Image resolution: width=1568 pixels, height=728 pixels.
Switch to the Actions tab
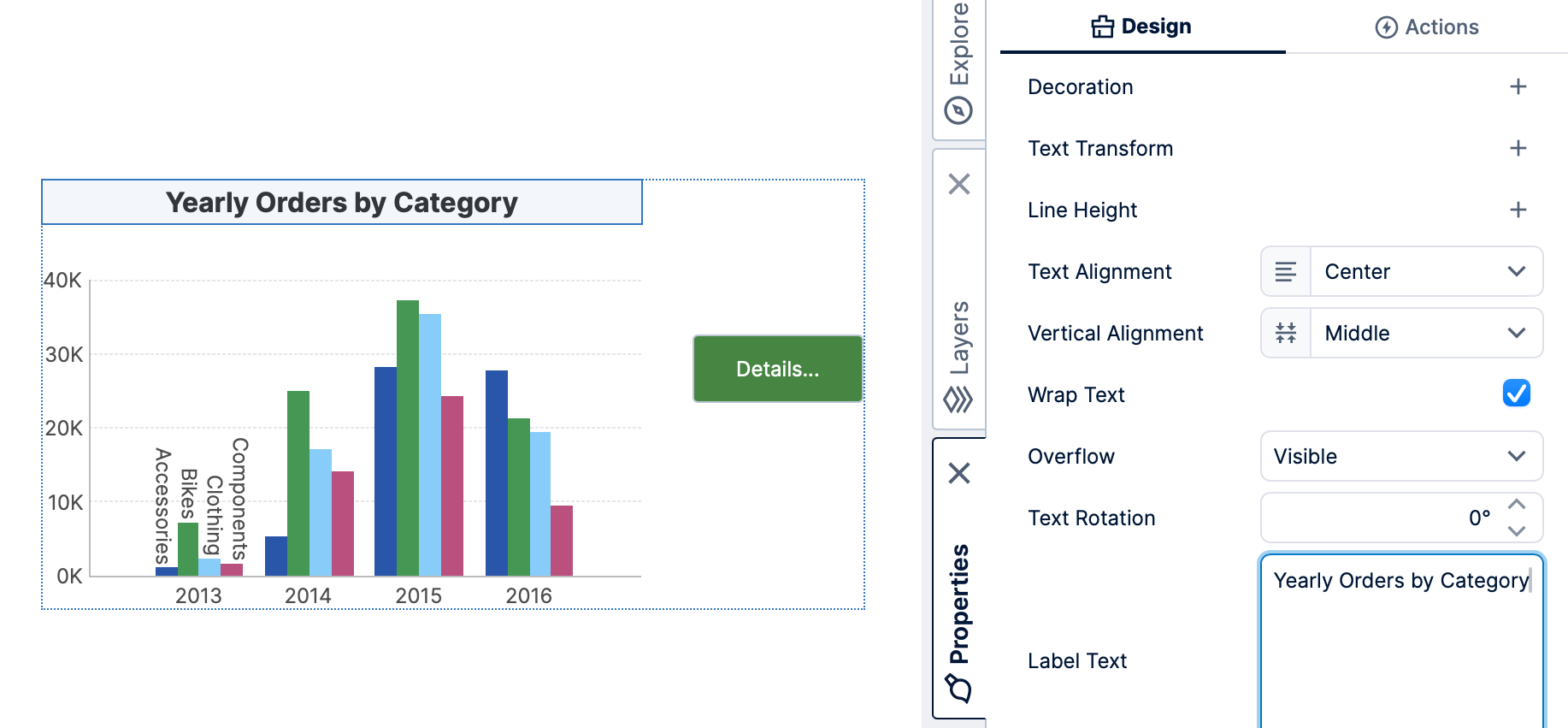tap(1426, 27)
